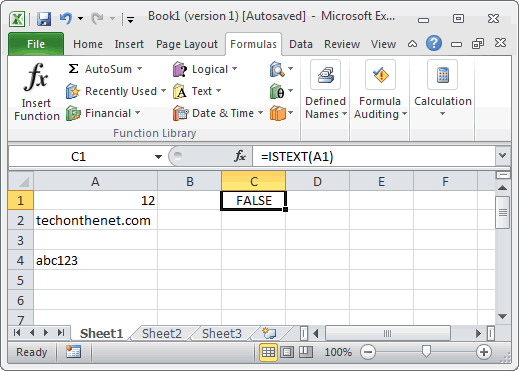Open Customize Quick Access Toolbar dropdown
The image size is (519, 371).
point(130,20)
